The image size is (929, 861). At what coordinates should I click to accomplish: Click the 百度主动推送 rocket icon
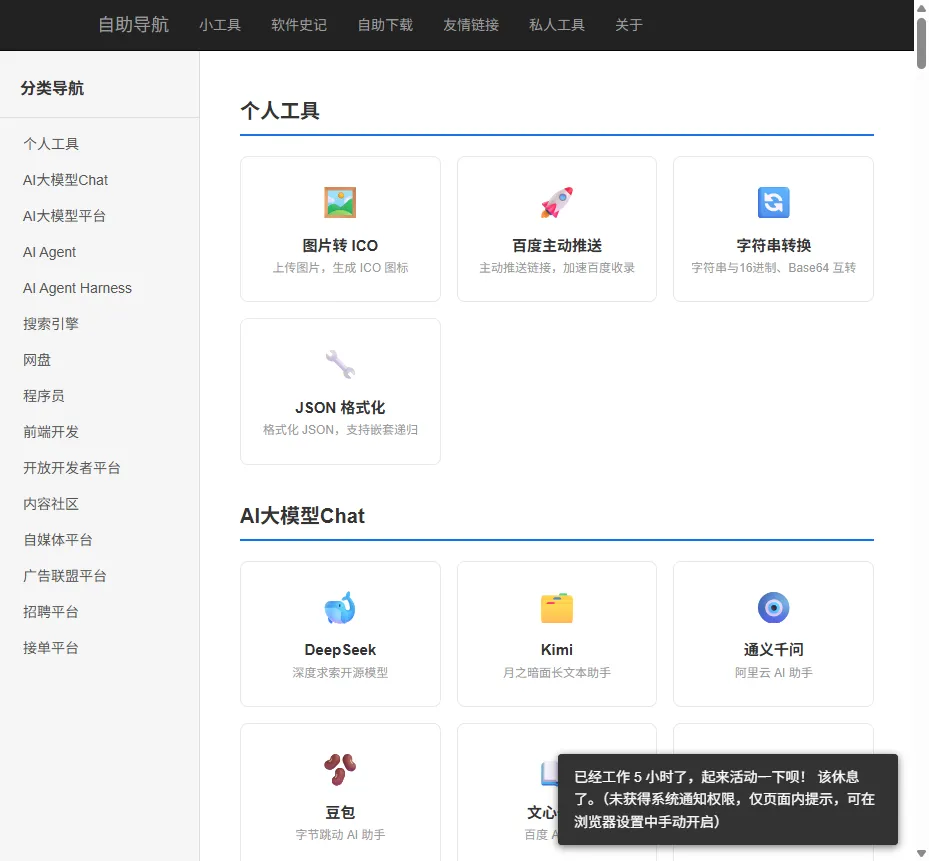(557, 202)
